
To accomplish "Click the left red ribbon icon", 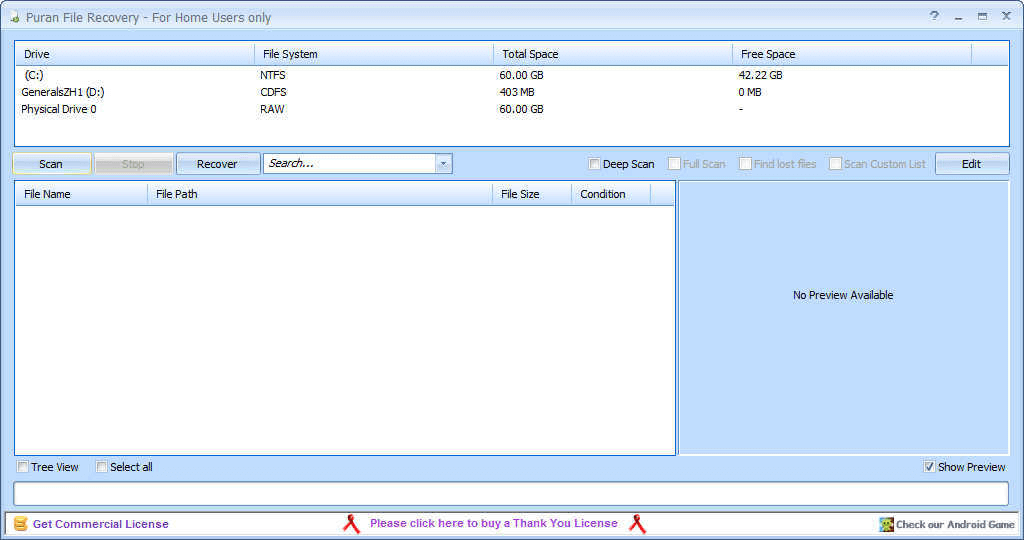I will click(351, 524).
